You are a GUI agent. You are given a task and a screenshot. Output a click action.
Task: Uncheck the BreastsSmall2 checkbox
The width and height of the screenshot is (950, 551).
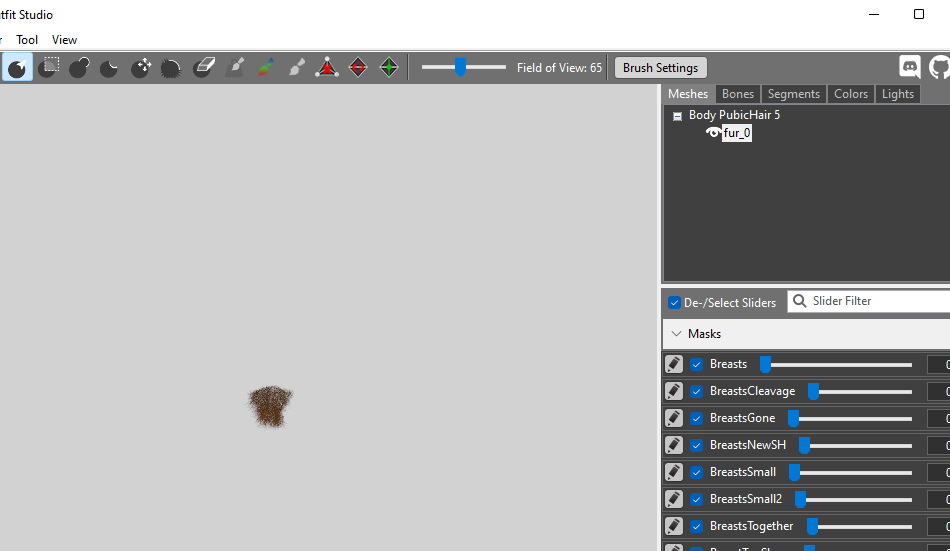(697, 499)
